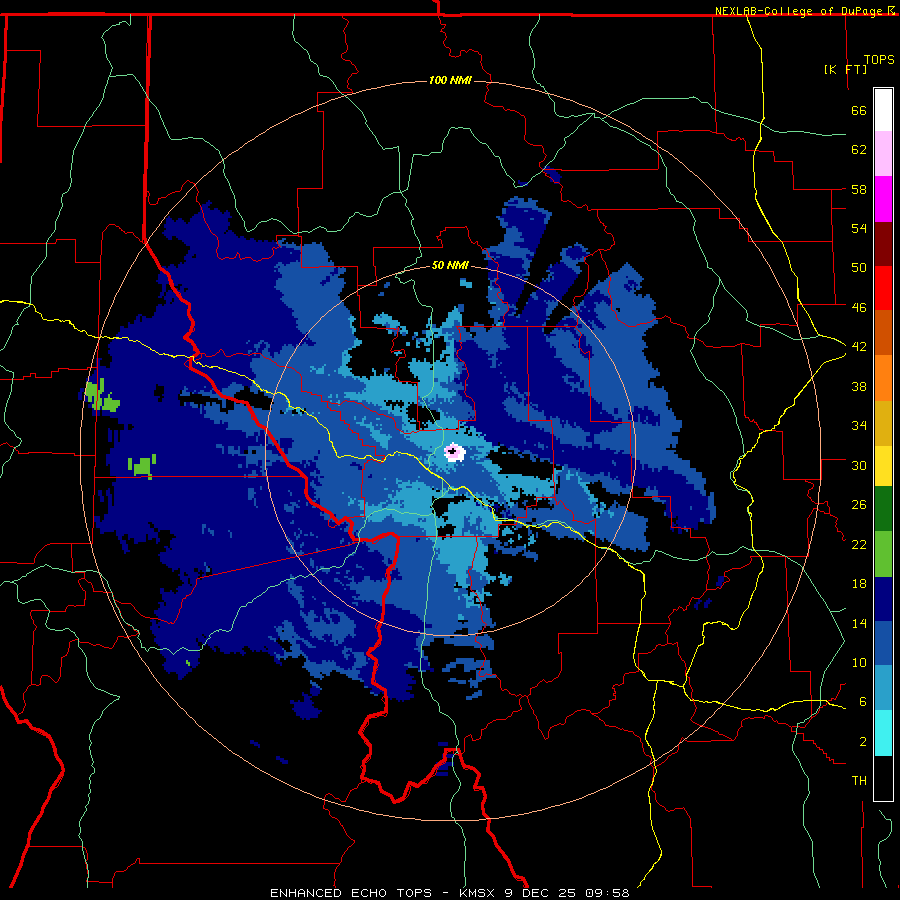Click the 100 NMI range ring label
The height and width of the screenshot is (900, 900).
coord(451,80)
